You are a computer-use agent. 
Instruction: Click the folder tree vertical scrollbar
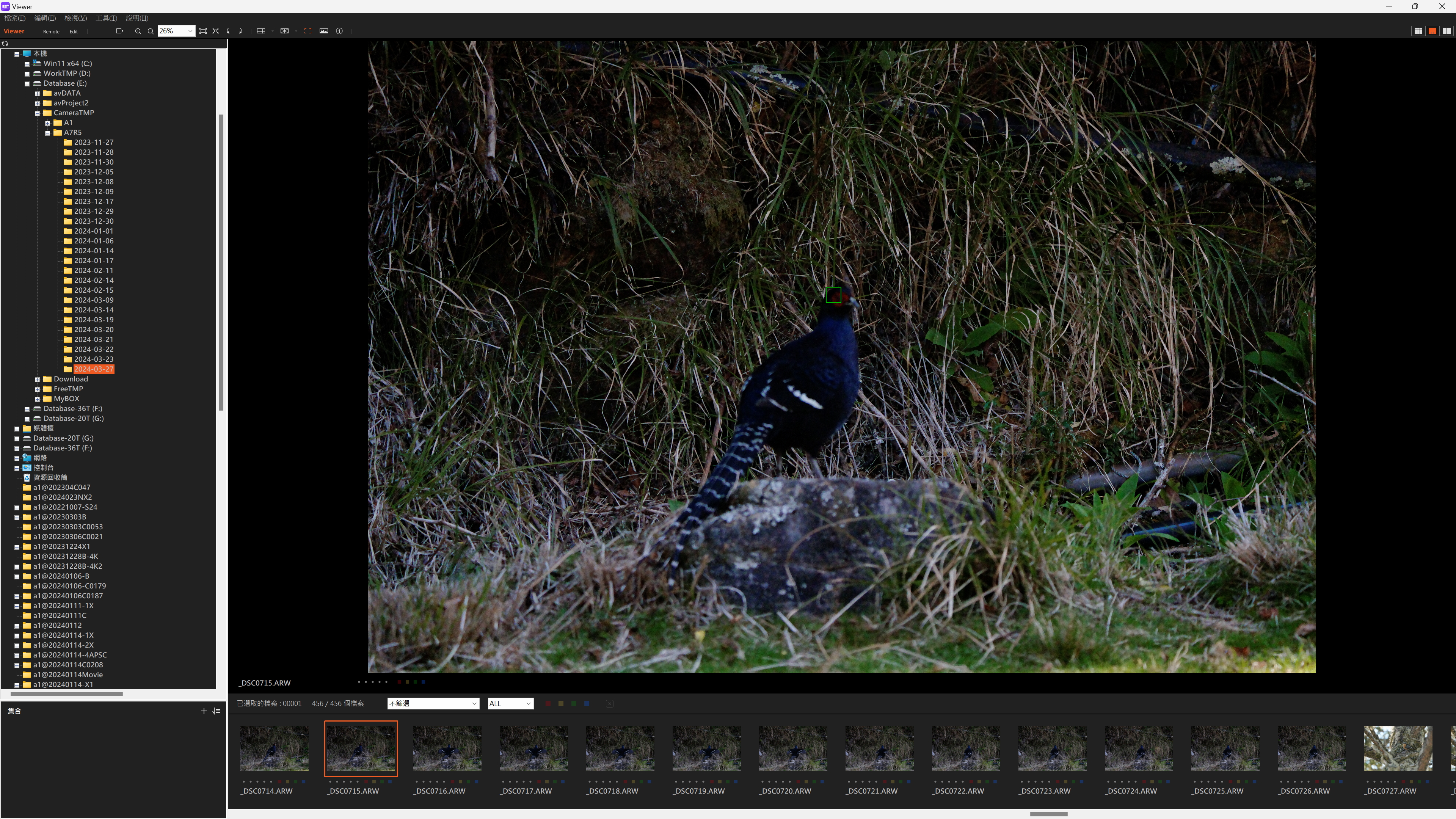pyautogui.click(x=221, y=262)
